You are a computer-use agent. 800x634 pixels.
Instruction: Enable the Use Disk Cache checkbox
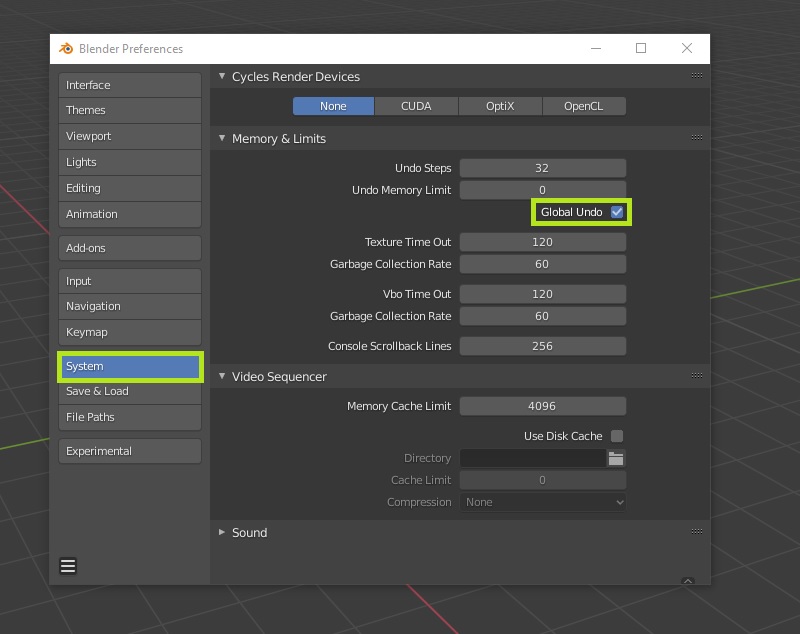pos(617,436)
